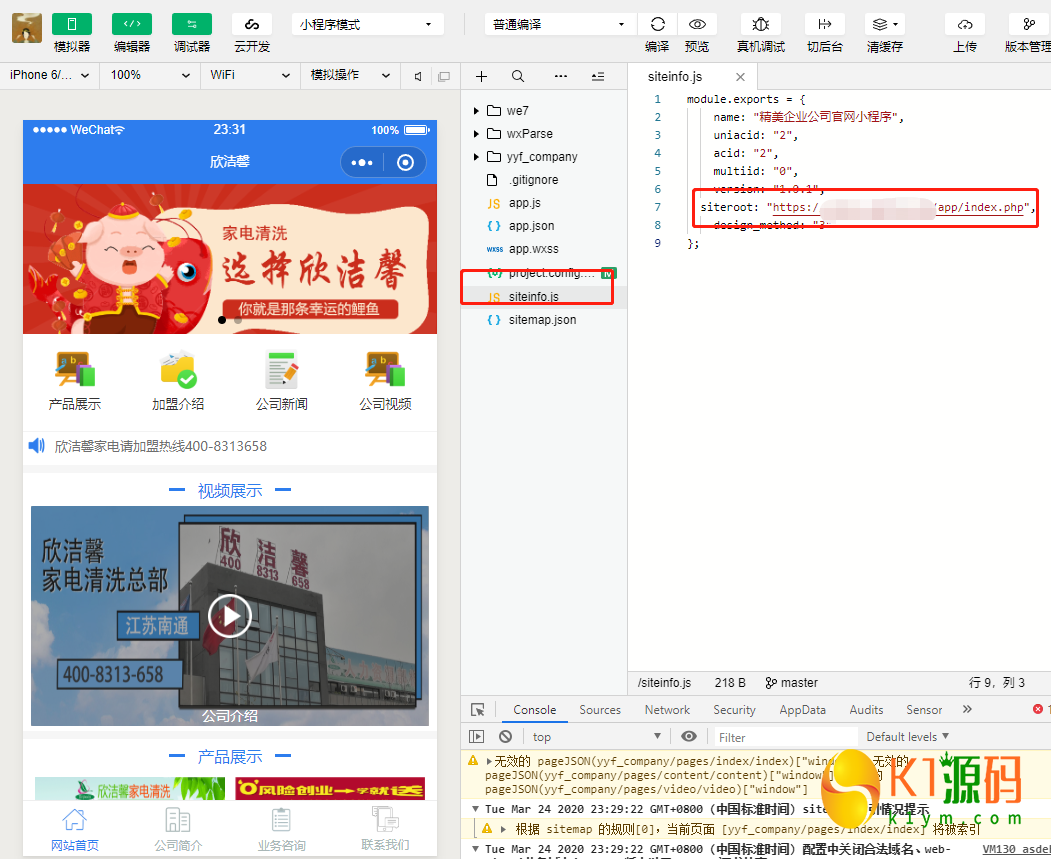Screen dimensions: 1051x859
Task: Toggle the console sidebar icon
Action: [x=477, y=736]
